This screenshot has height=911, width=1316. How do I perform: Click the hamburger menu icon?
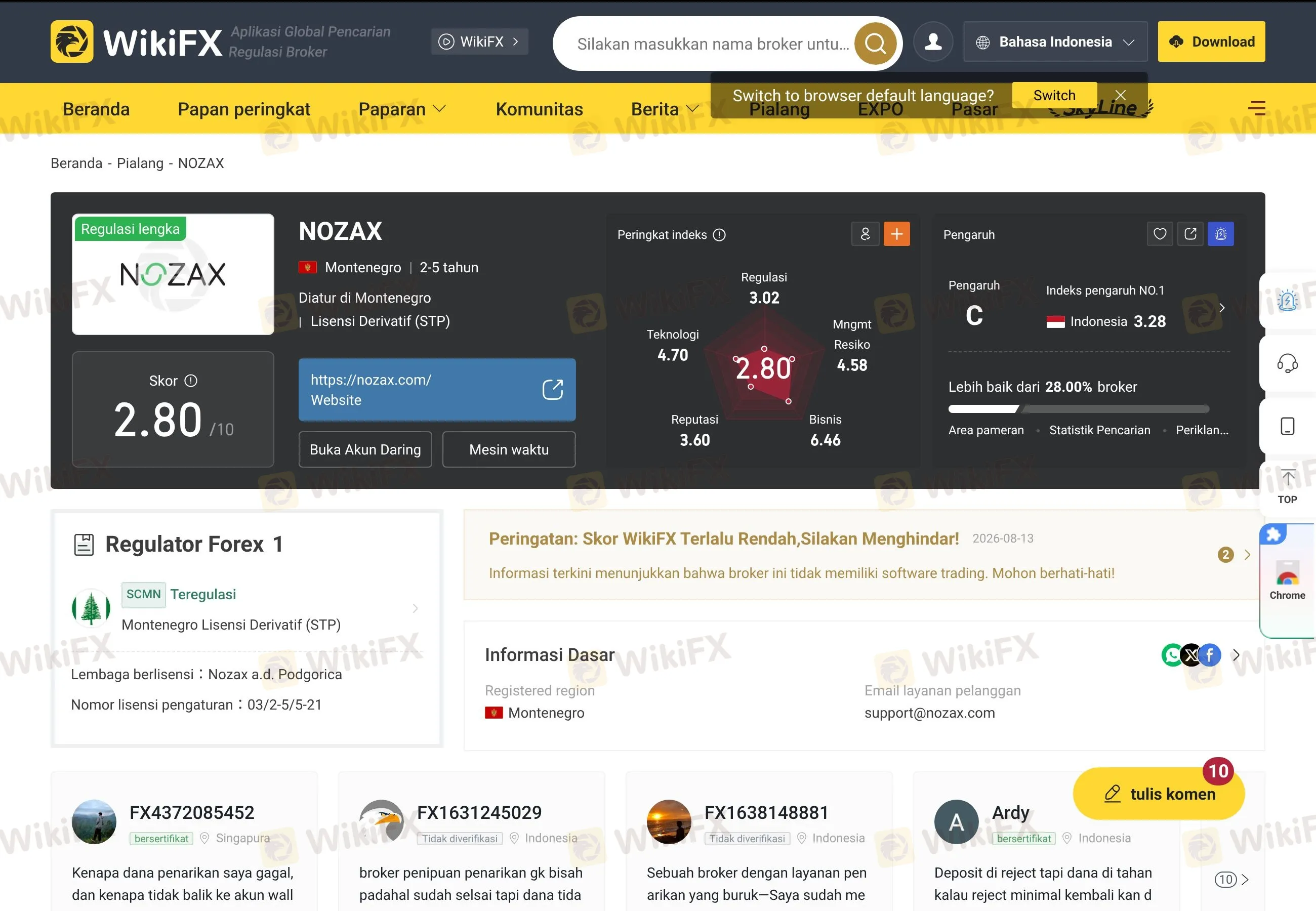point(1257,108)
